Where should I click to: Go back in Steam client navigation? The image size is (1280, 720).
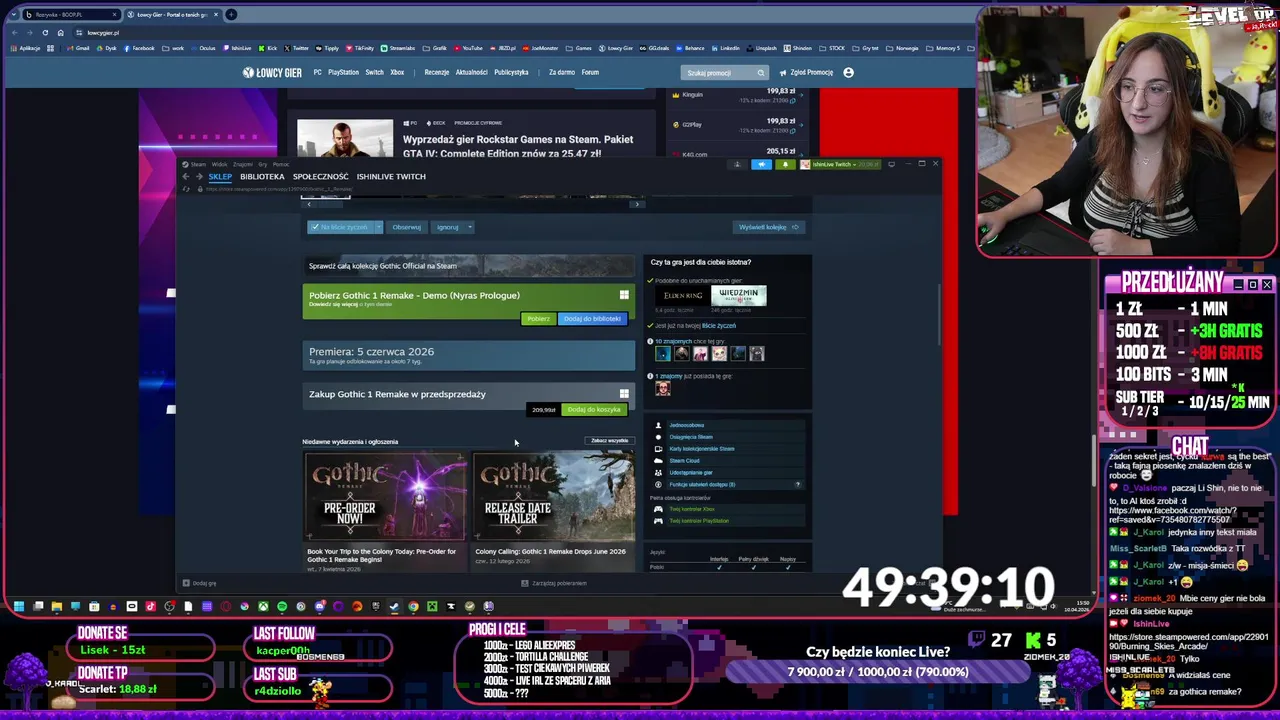coord(186,176)
